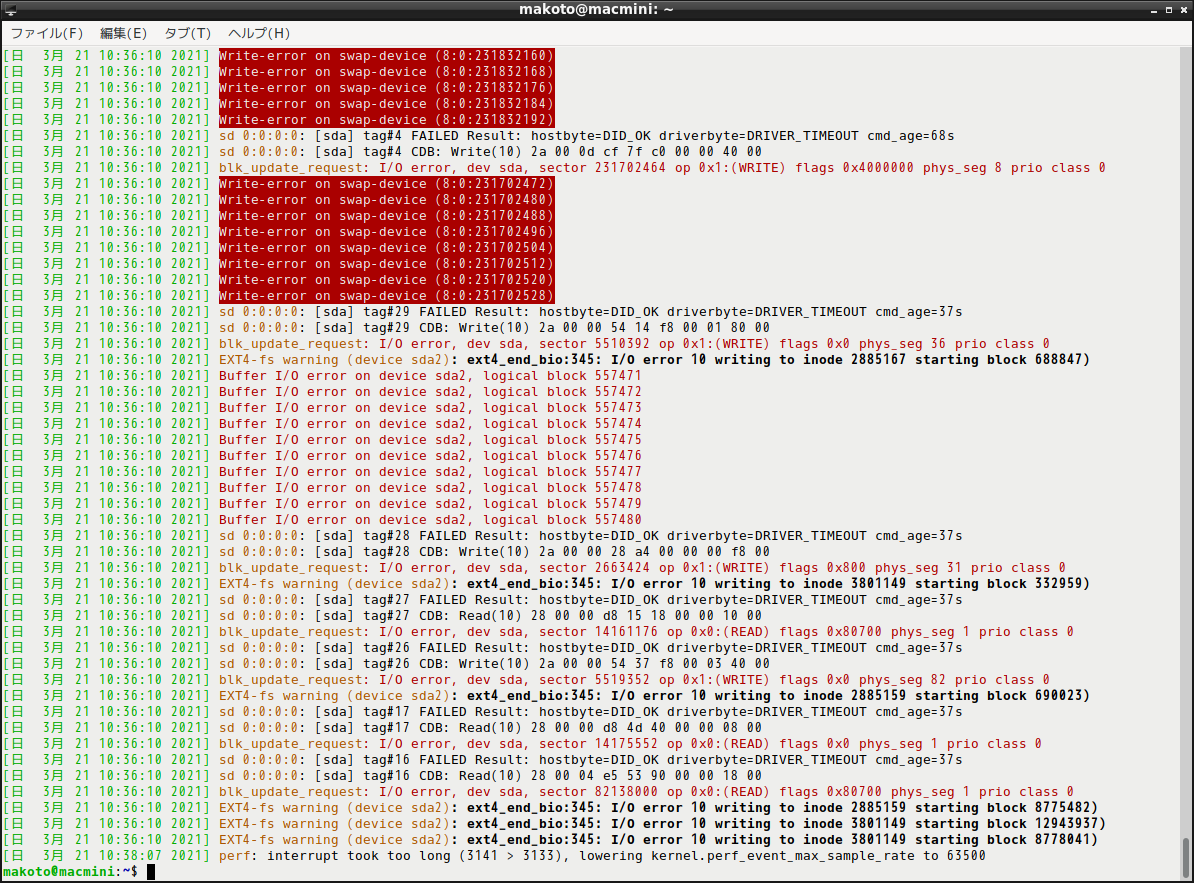Click the tag#4 FAILED Result line

click(586, 136)
